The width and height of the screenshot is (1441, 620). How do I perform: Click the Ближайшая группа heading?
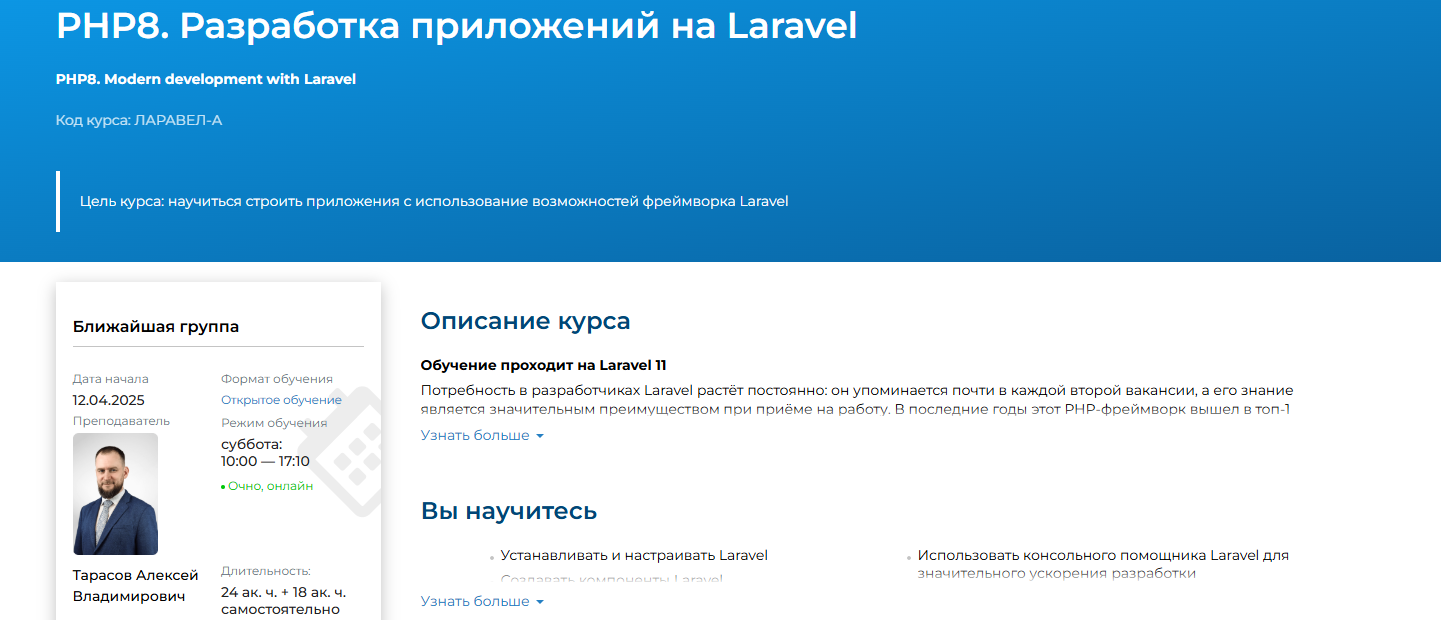[x=156, y=327]
